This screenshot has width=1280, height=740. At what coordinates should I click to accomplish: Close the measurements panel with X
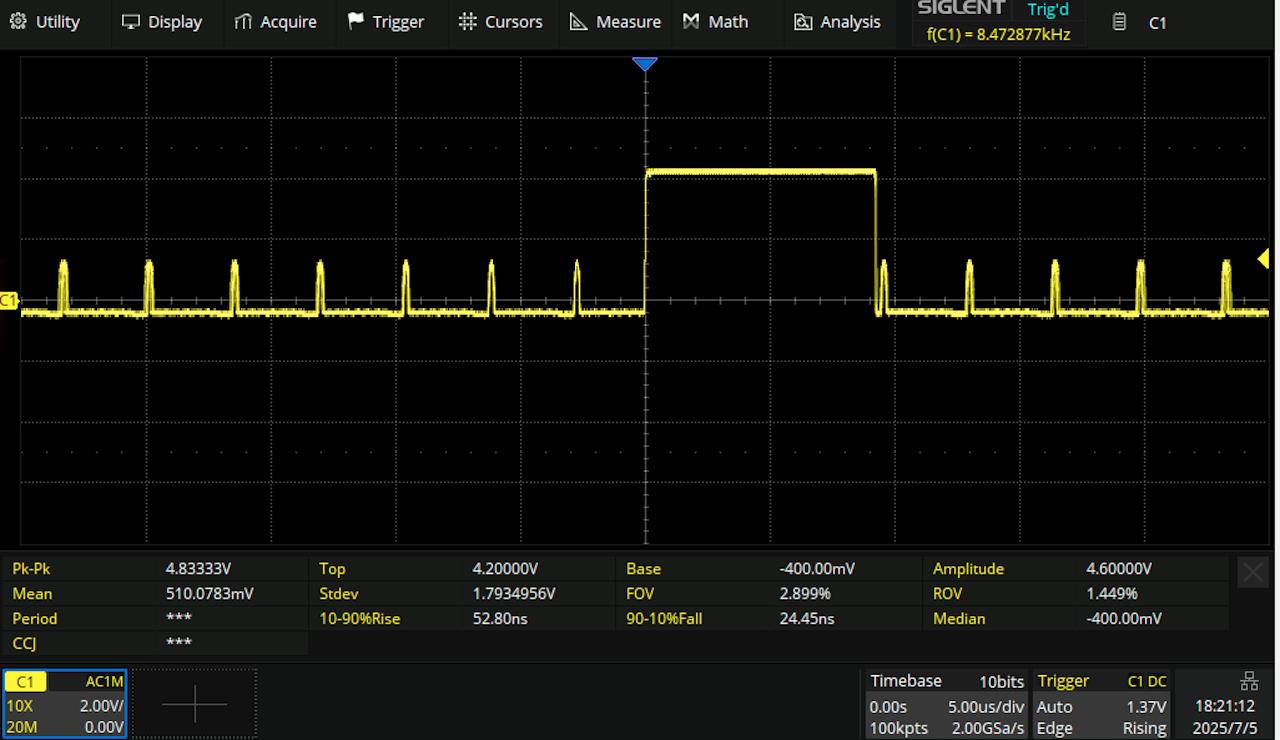click(1252, 572)
